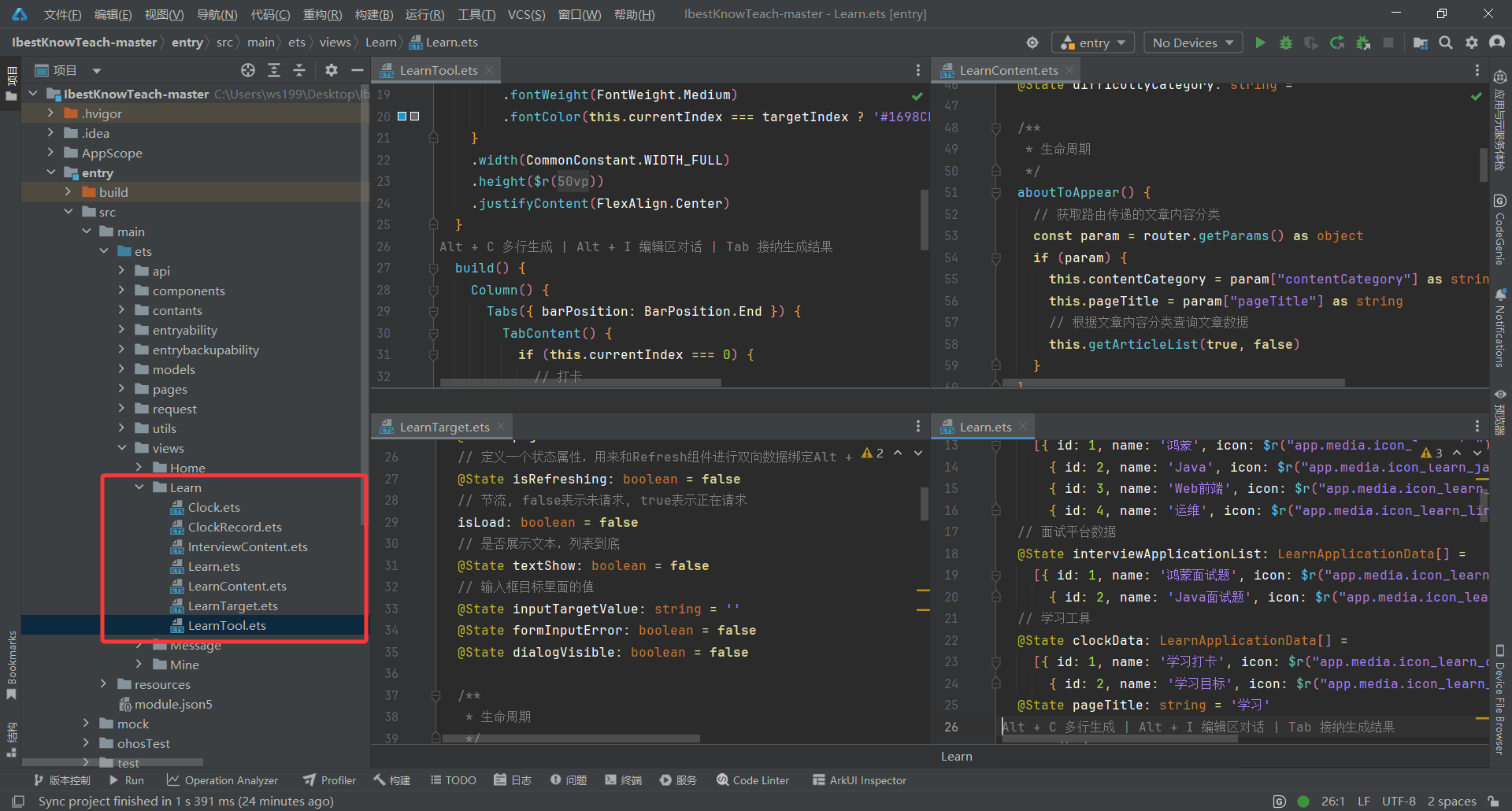
Task: Open TODO tool window
Action: (453, 780)
